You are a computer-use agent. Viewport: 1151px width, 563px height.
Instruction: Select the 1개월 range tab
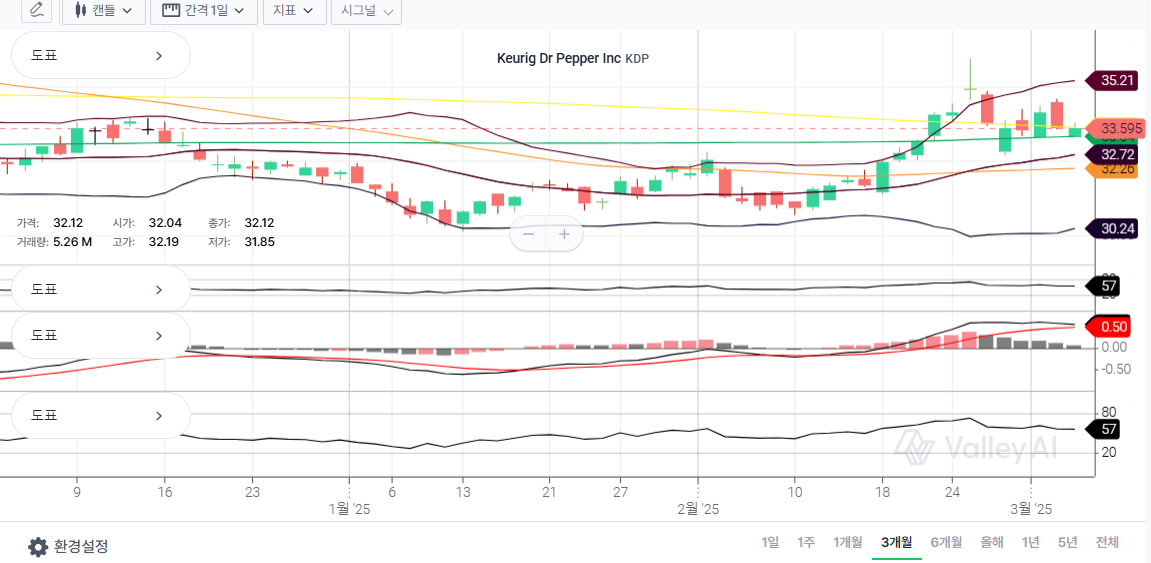pos(847,542)
